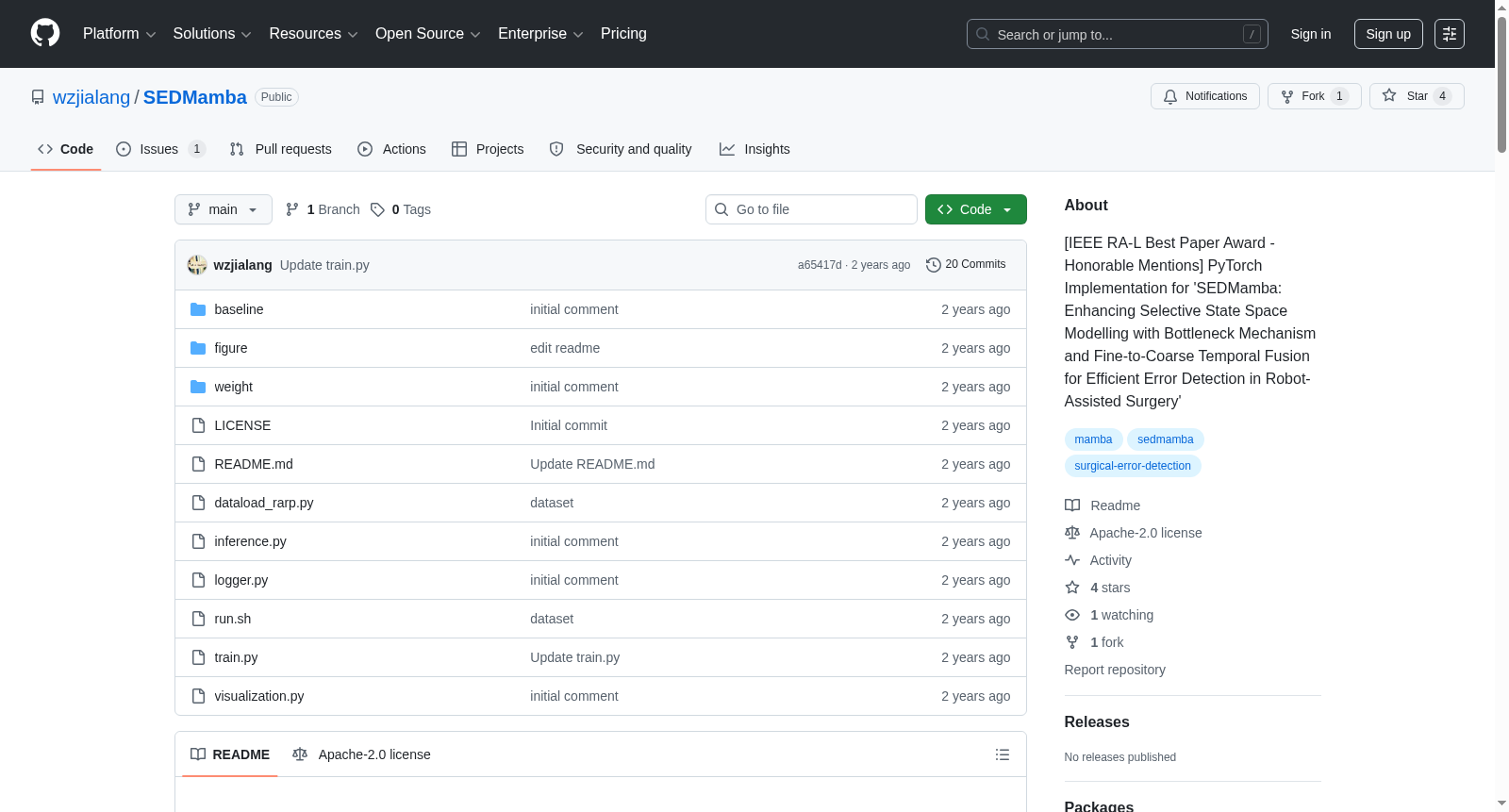Image resolution: width=1509 pixels, height=812 pixels.
Task: View the 20 Commits history
Action: (x=967, y=265)
